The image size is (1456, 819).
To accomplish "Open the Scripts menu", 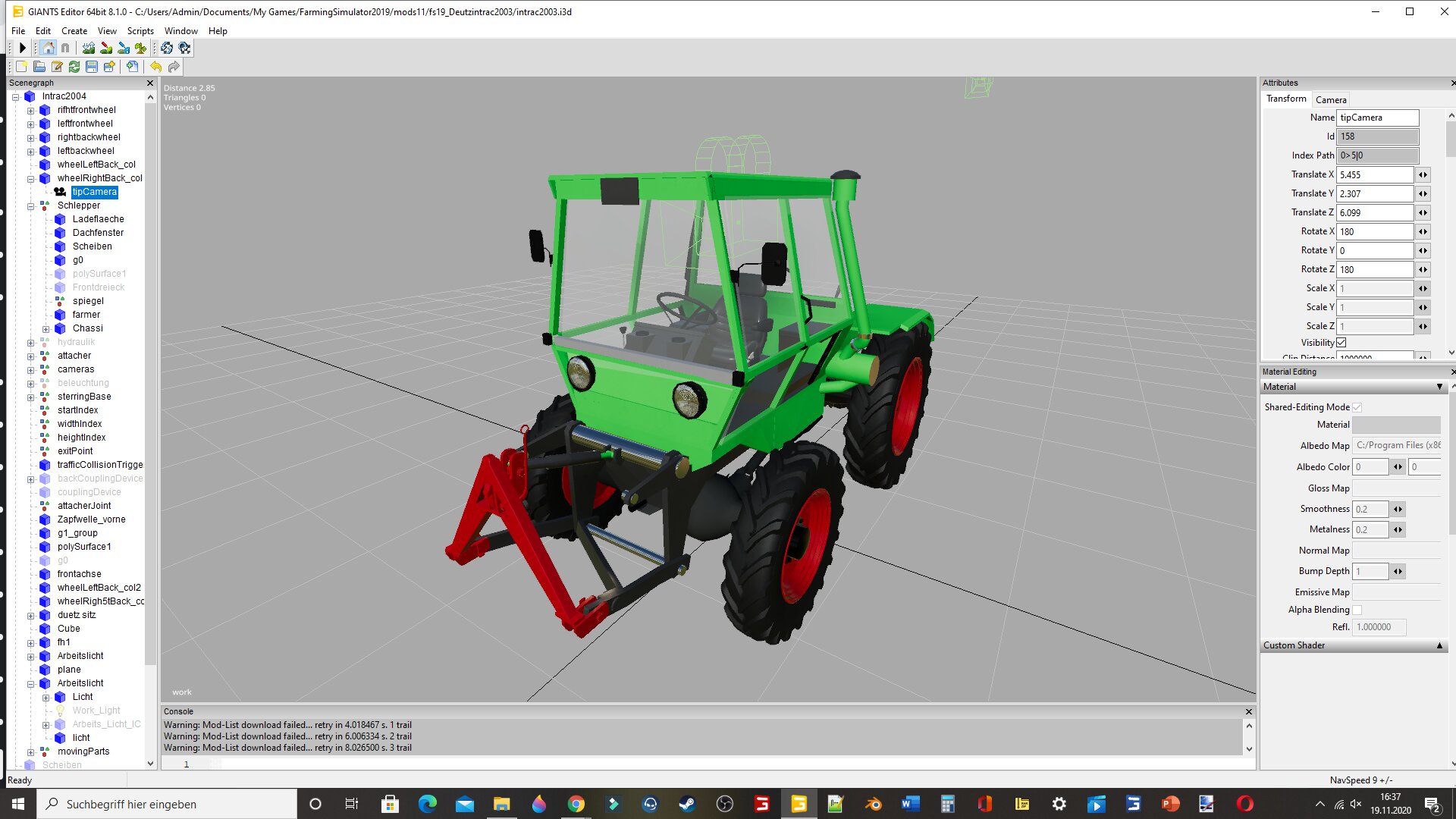I will (140, 31).
